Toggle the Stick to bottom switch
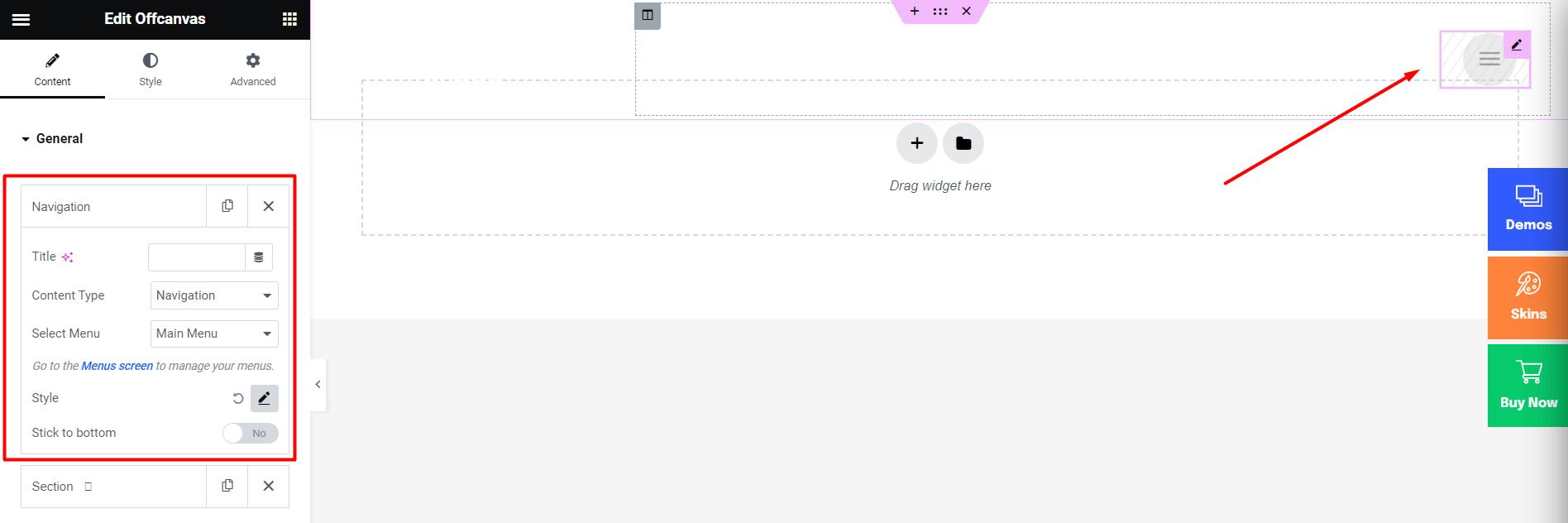This screenshot has height=523, width=1568. point(251,433)
